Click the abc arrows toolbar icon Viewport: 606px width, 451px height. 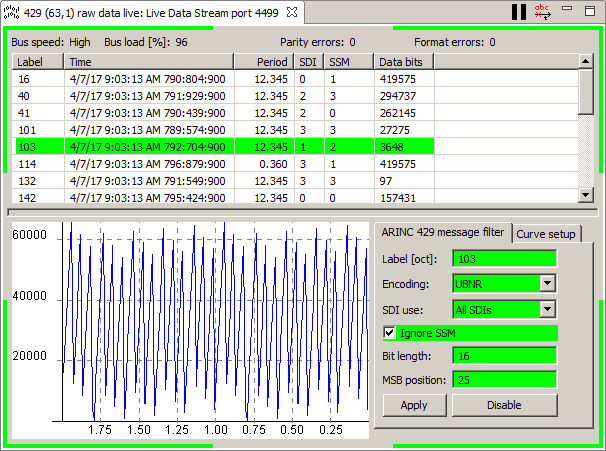543,12
